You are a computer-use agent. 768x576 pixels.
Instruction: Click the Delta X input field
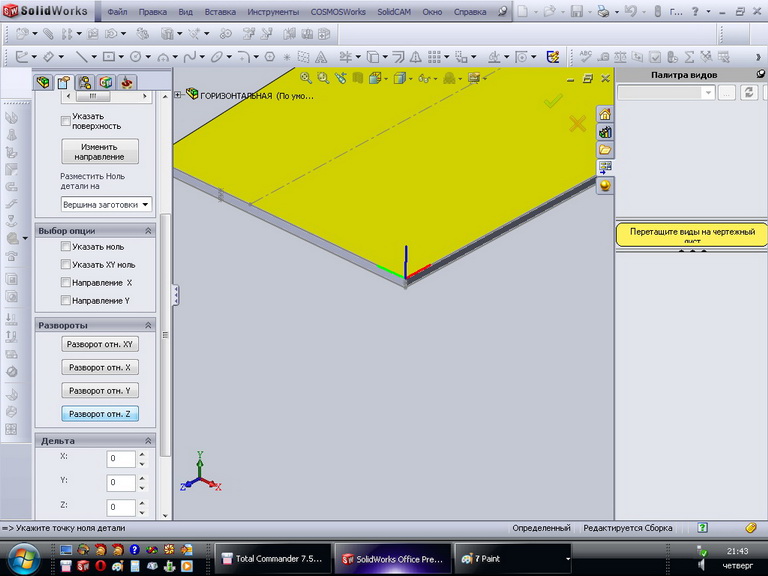pos(120,458)
